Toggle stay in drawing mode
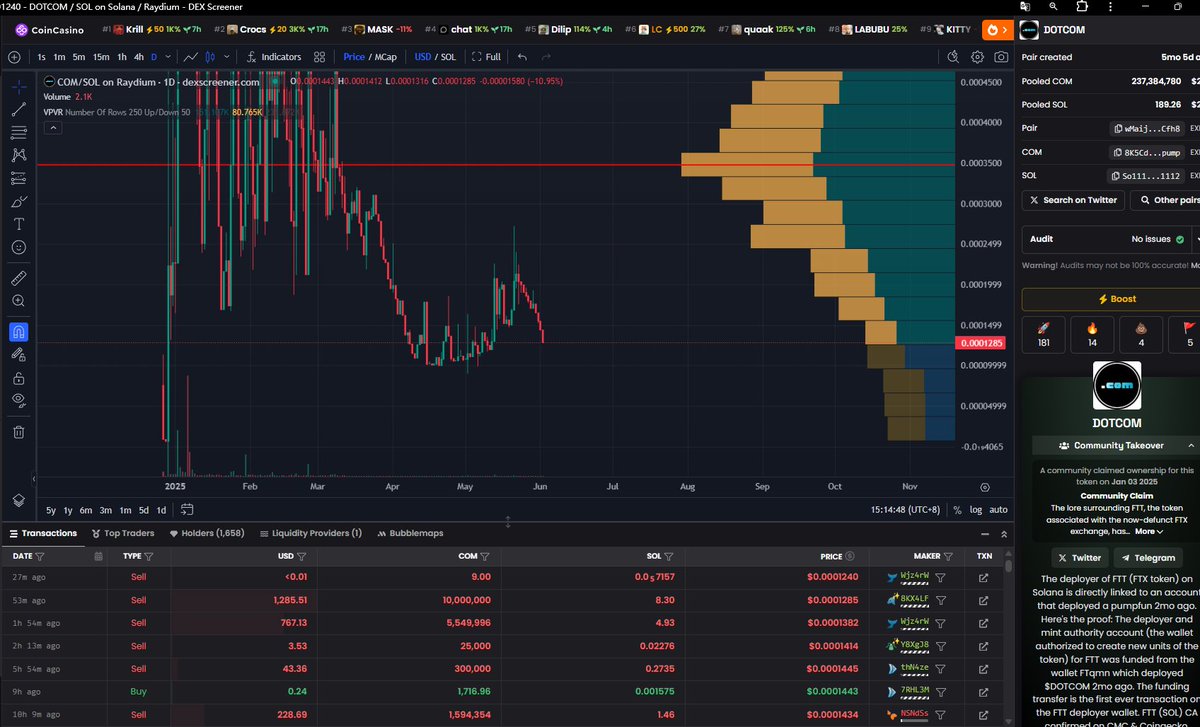 pos(18,354)
